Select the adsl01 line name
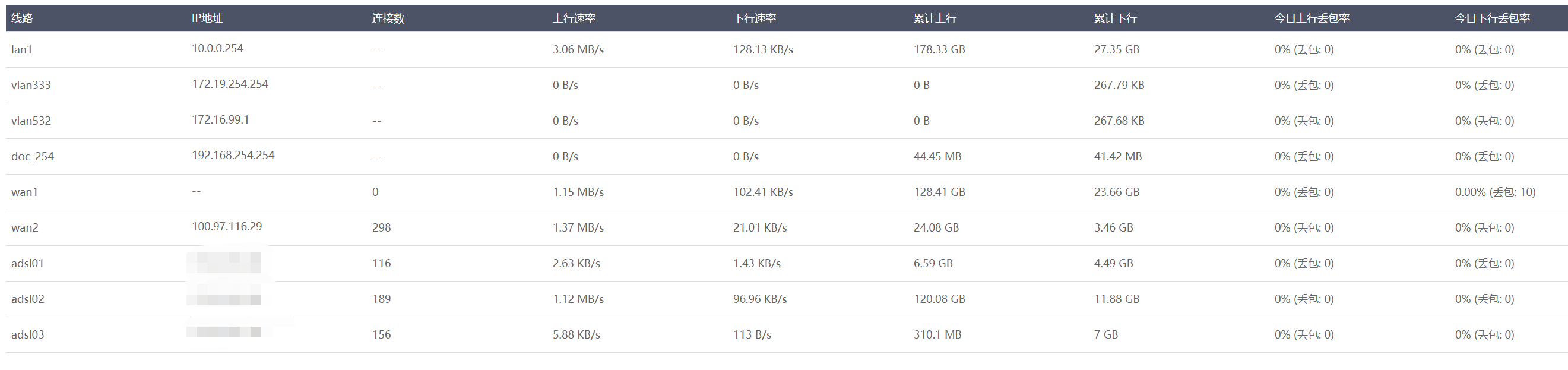Screen dimensions: 1568x370 [27, 264]
